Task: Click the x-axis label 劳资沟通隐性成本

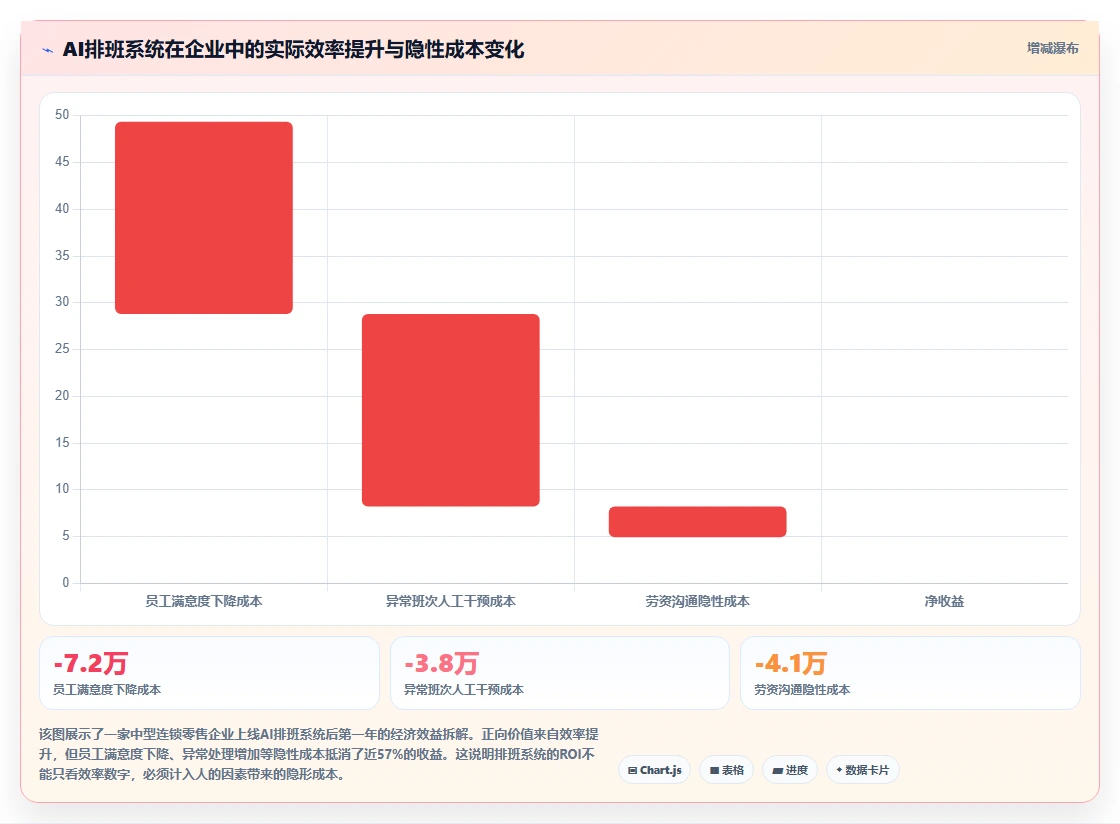Action: tap(697, 601)
